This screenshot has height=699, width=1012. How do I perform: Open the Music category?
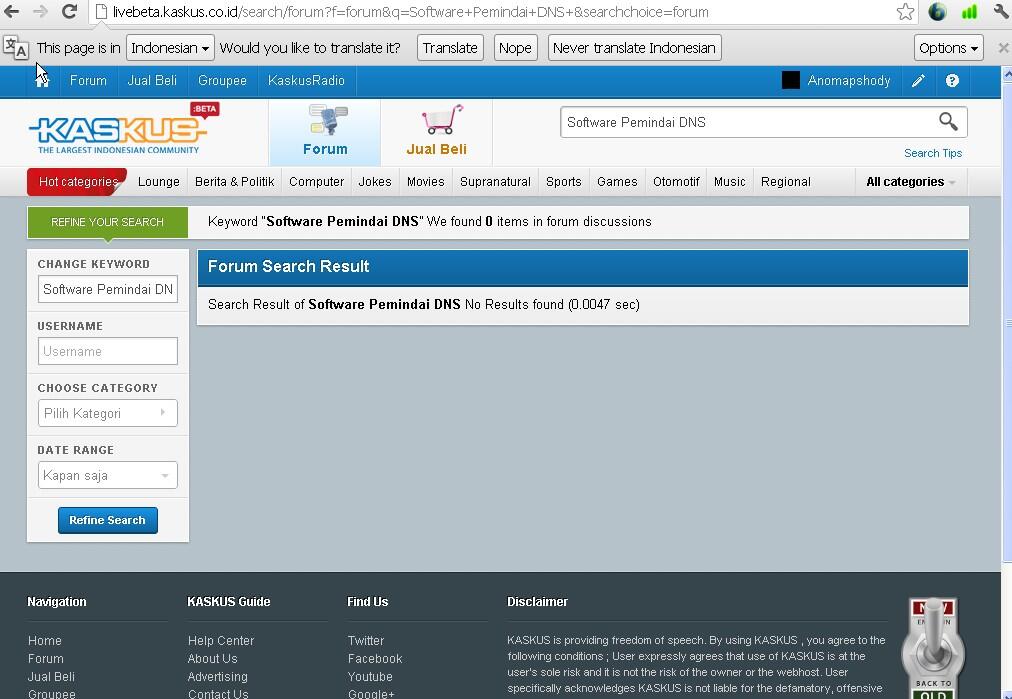(729, 182)
